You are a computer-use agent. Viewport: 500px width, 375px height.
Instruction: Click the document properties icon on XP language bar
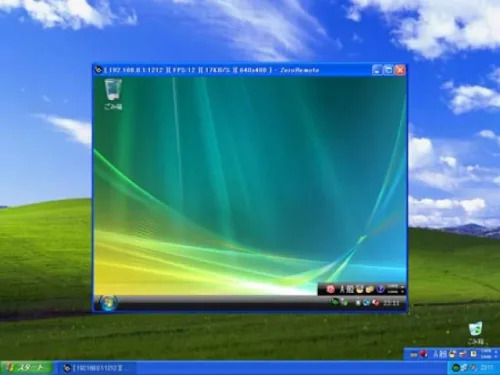[x=473, y=354]
